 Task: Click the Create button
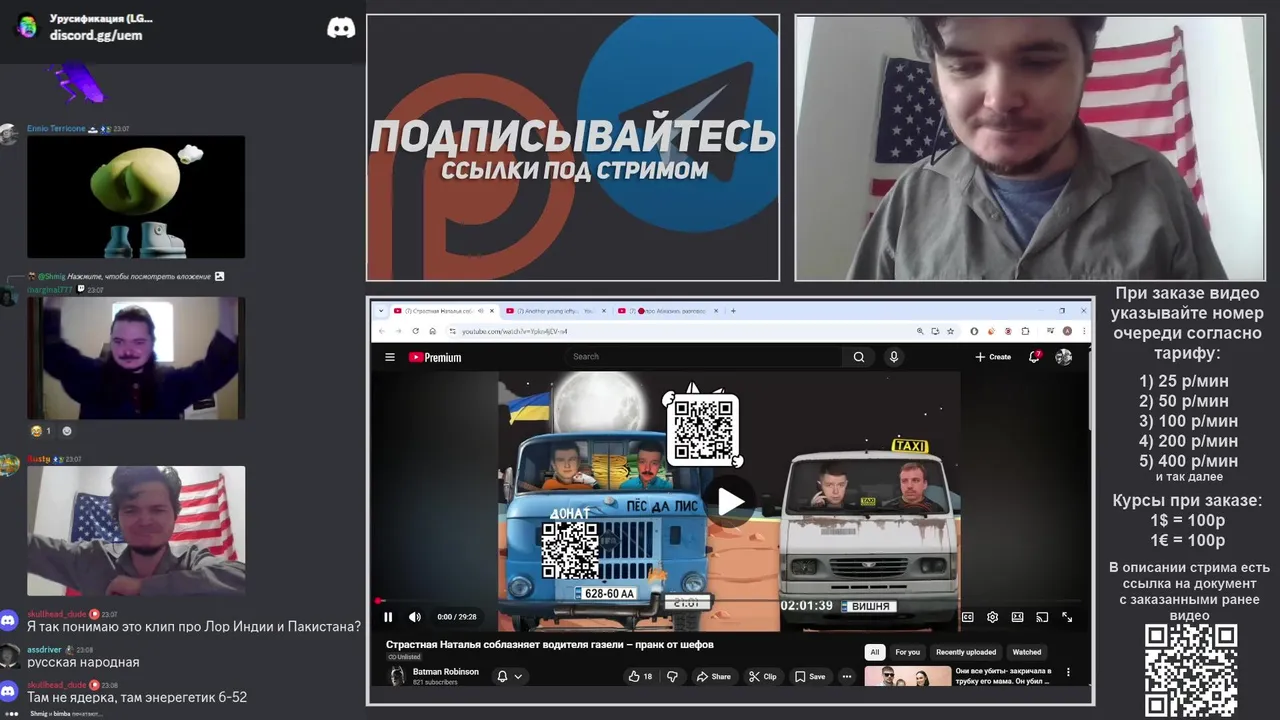993,357
